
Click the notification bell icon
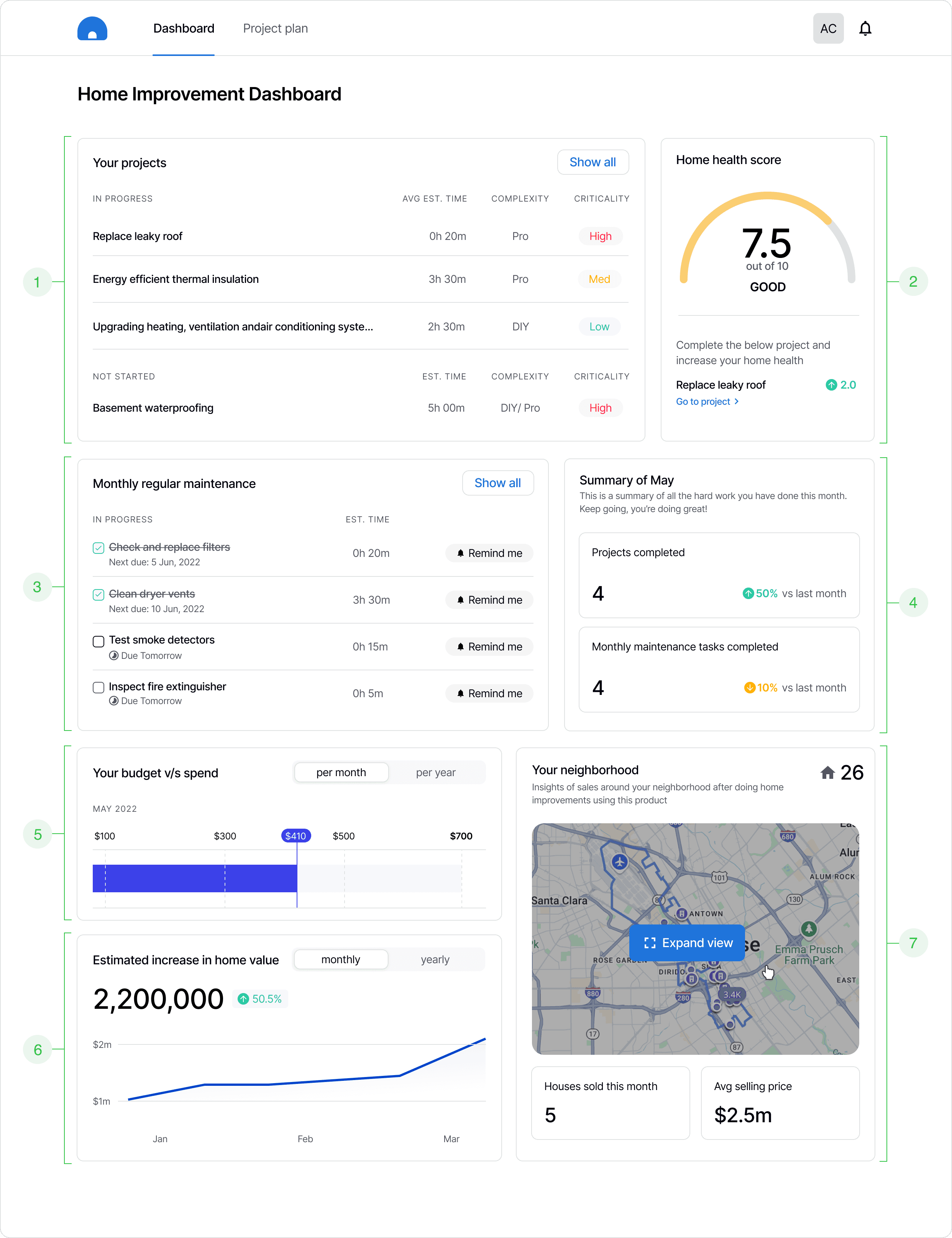coord(865,28)
